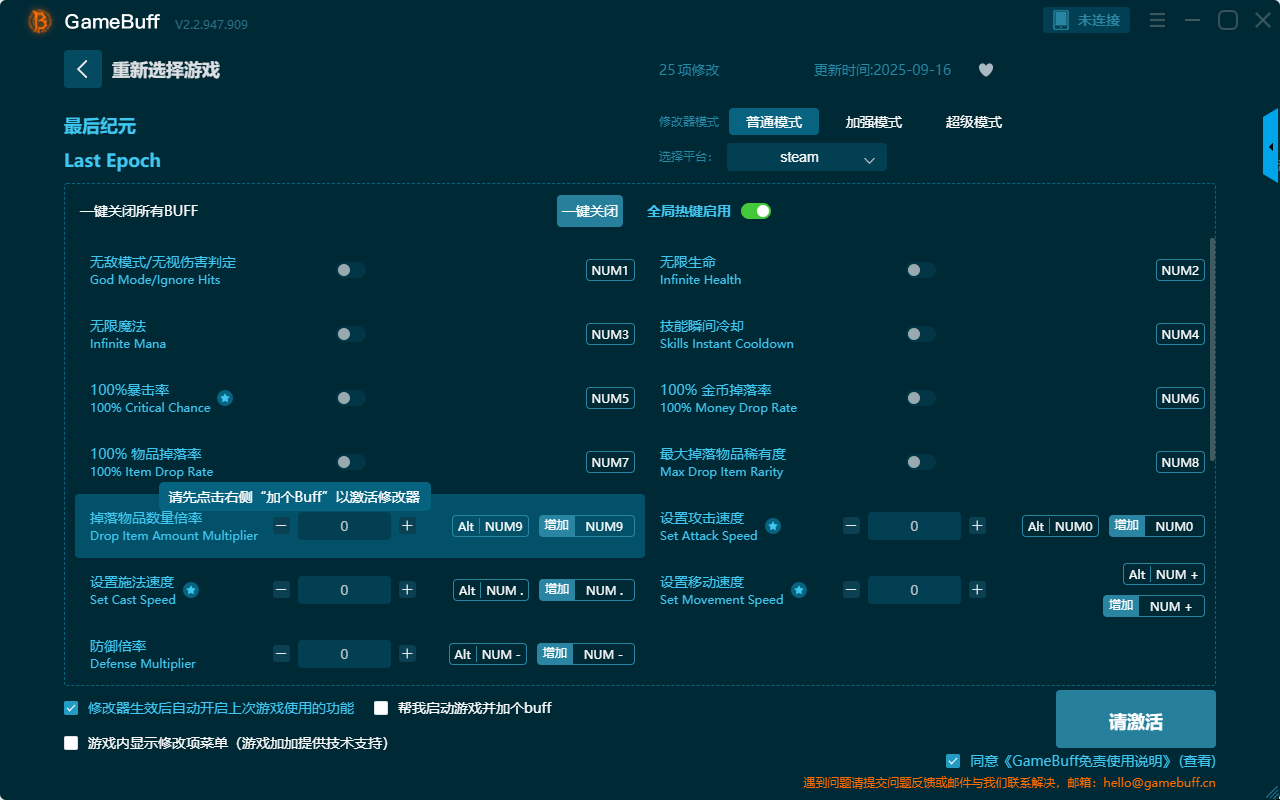Click the heart favorite icon
Image resolution: width=1280 pixels, height=800 pixels.
[x=985, y=70]
